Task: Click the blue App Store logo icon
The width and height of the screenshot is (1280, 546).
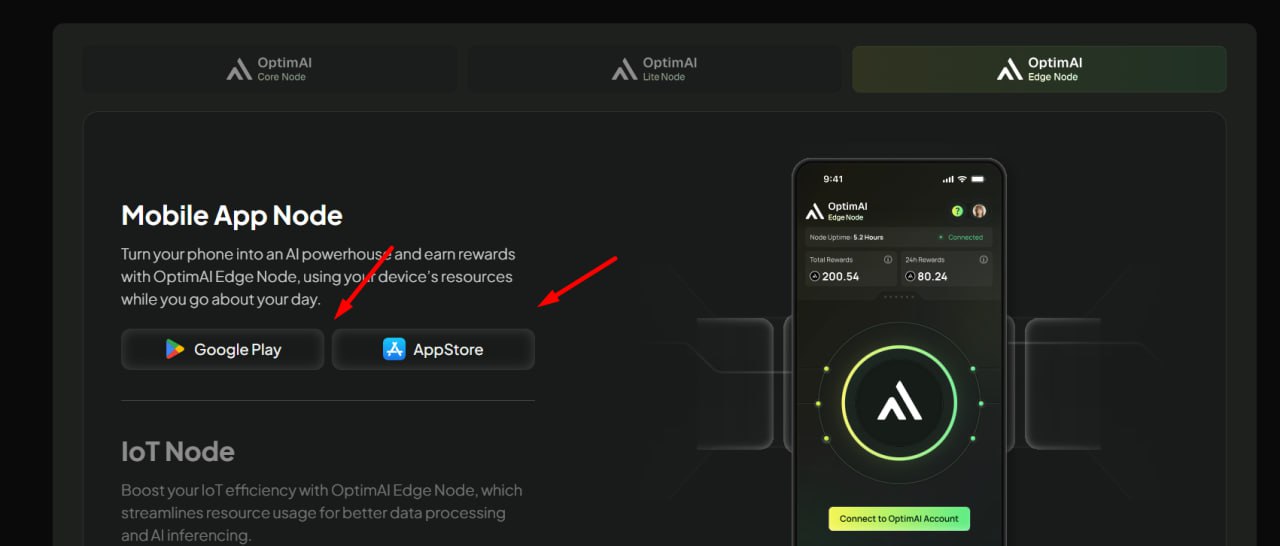Action: (394, 349)
